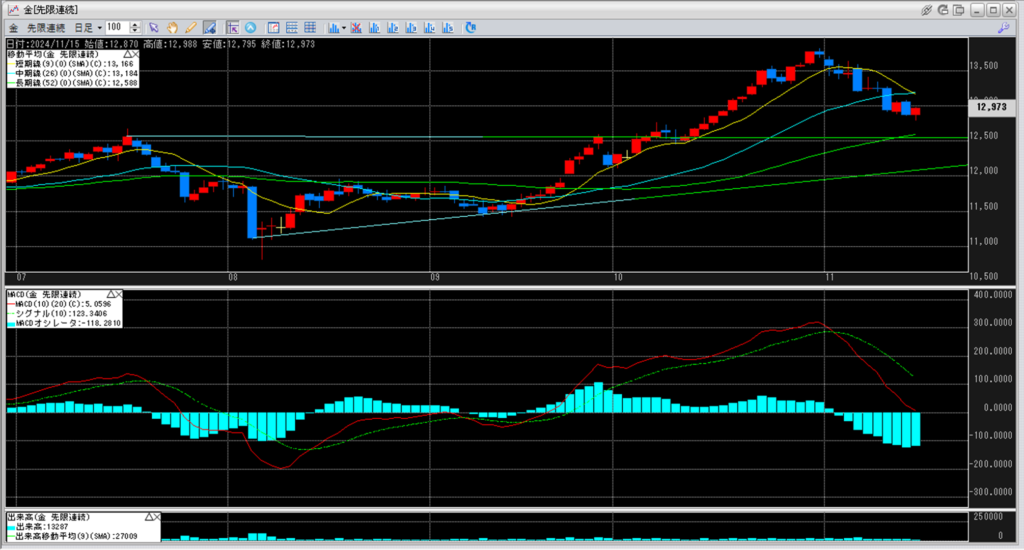Collapse the MACD legend with triangle

tap(109, 295)
